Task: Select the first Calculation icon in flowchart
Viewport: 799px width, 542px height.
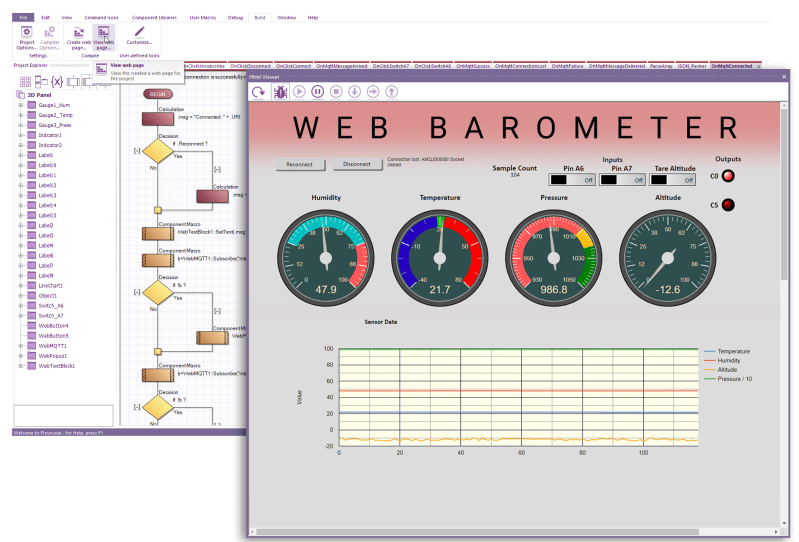Action: pyautogui.click(x=158, y=119)
